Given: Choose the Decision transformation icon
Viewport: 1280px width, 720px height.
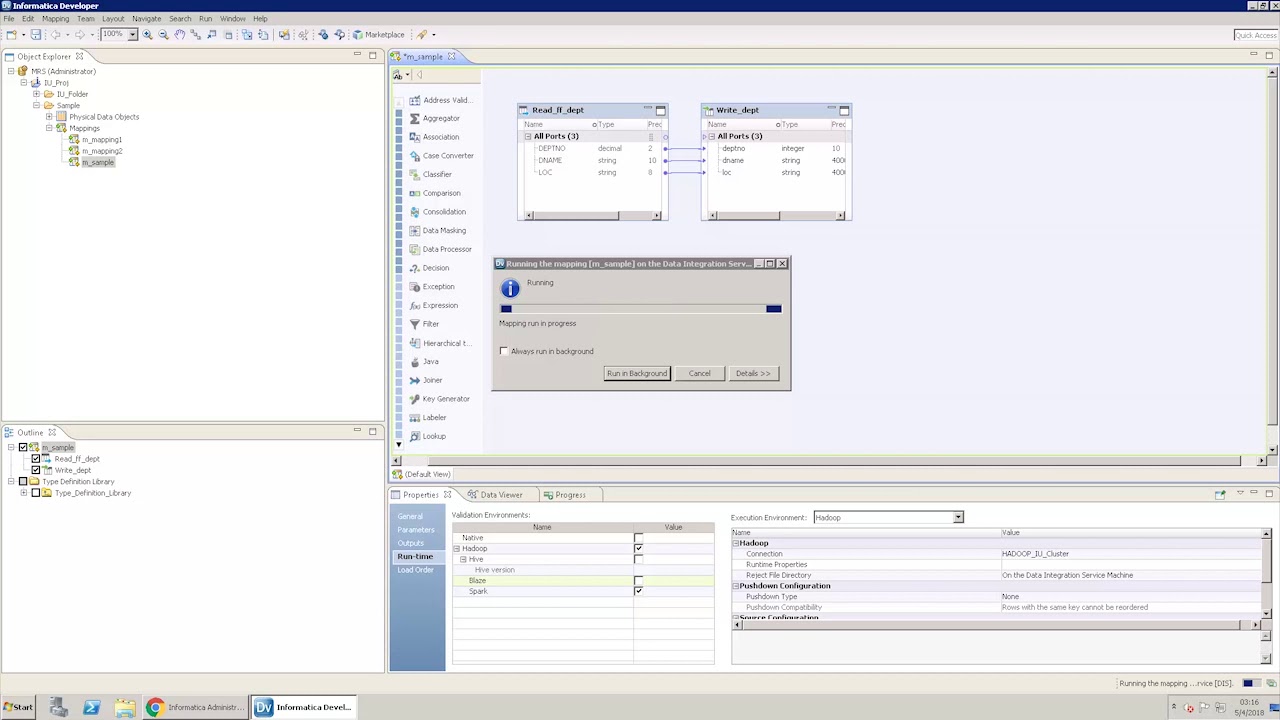Looking at the screenshot, I should (415, 268).
